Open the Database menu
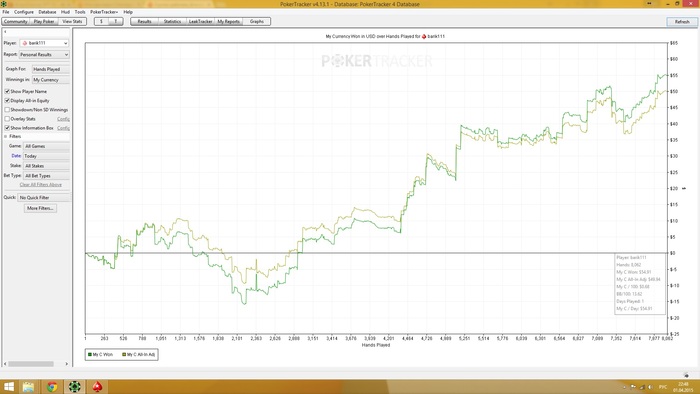The height and width of the screenshot is (394, 700). [47, 12]
